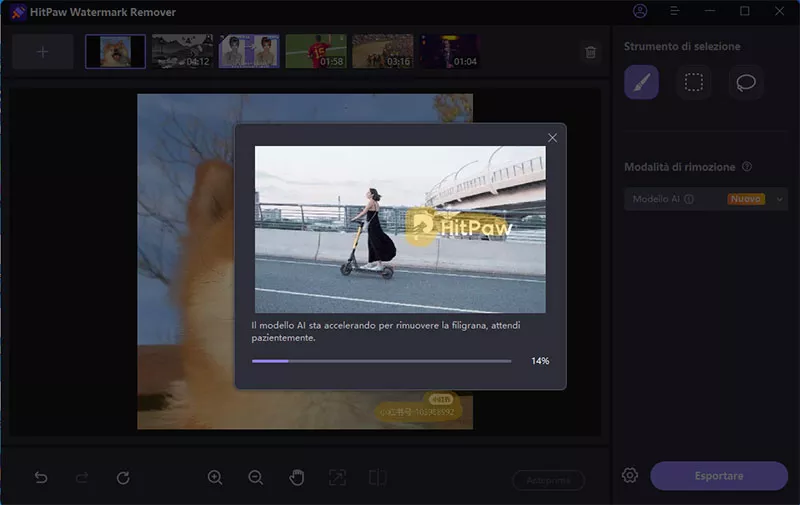Select the lasso selection tool
This screenshot has height=505, width=800.
coord(745,83)
